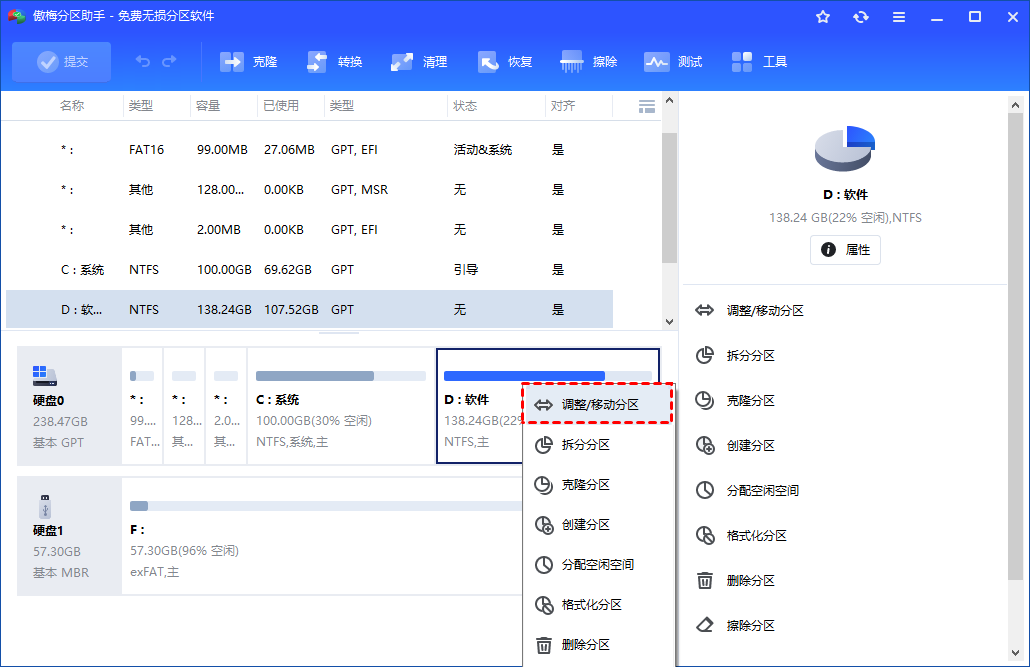Select the 擦除 (Wipe) toolbar icon
The width and height of the screenshot is (1030, 667).
pyautogui.click(x=590, y=61)
